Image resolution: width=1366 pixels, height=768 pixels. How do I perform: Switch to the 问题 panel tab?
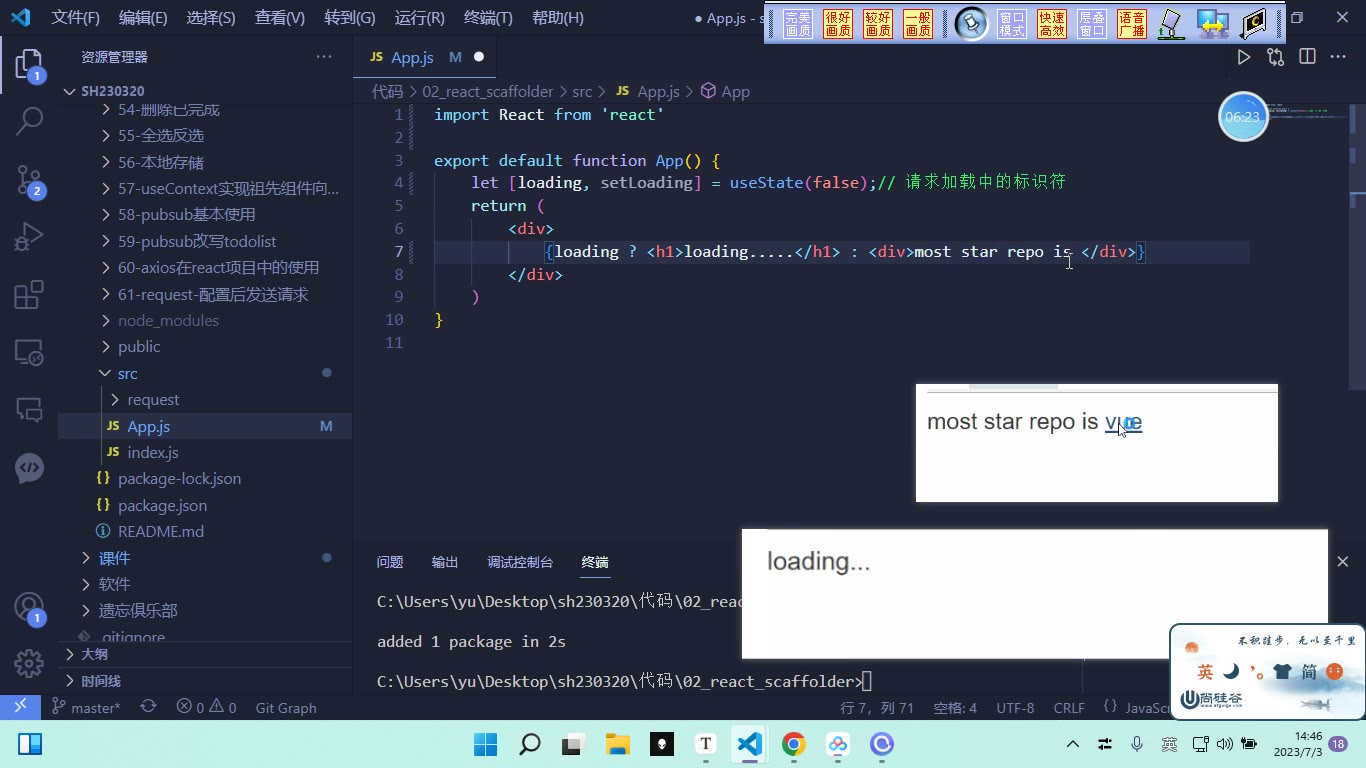[390, 562]
